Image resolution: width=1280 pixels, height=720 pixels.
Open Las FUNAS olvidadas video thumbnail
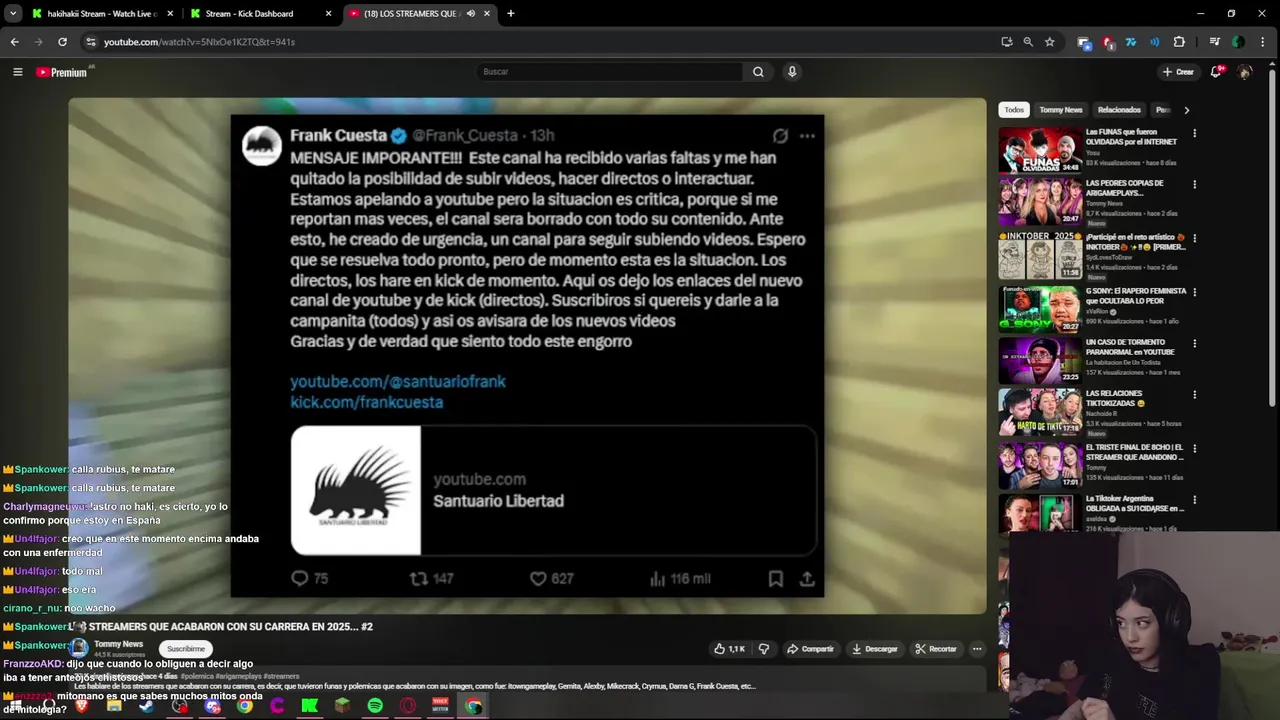pos(1040,150)
